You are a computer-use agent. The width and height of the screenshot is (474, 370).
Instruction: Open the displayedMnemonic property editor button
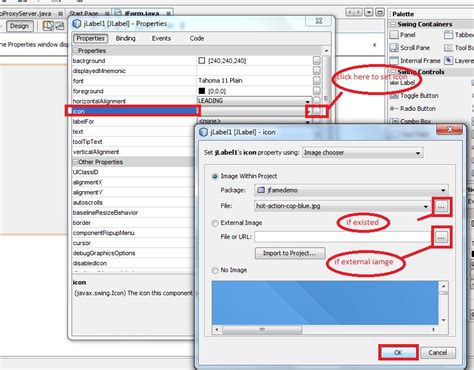pyautogui.click(x=316, y=71)
